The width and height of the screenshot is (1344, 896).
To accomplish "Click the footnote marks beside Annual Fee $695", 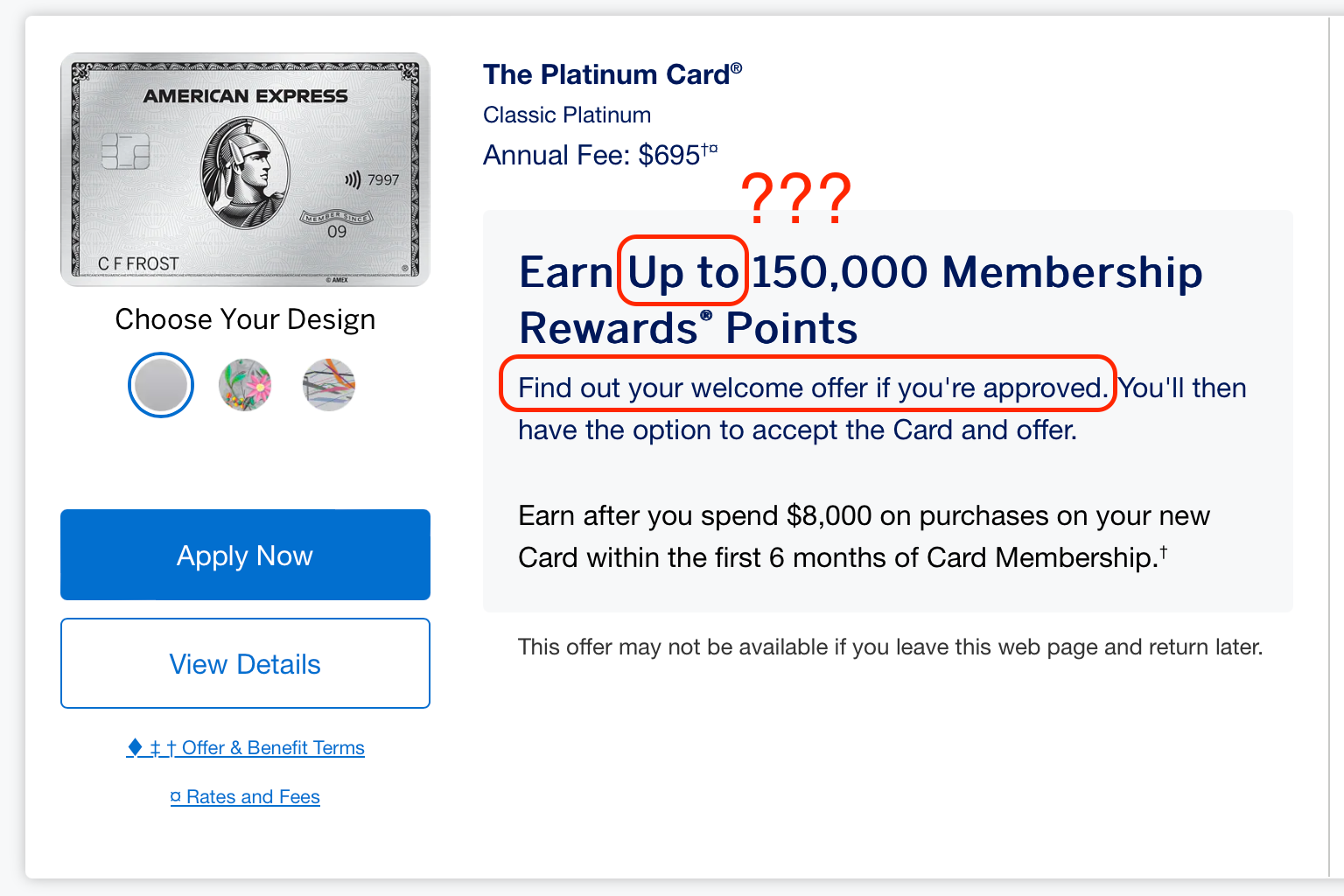I will 710,150.
